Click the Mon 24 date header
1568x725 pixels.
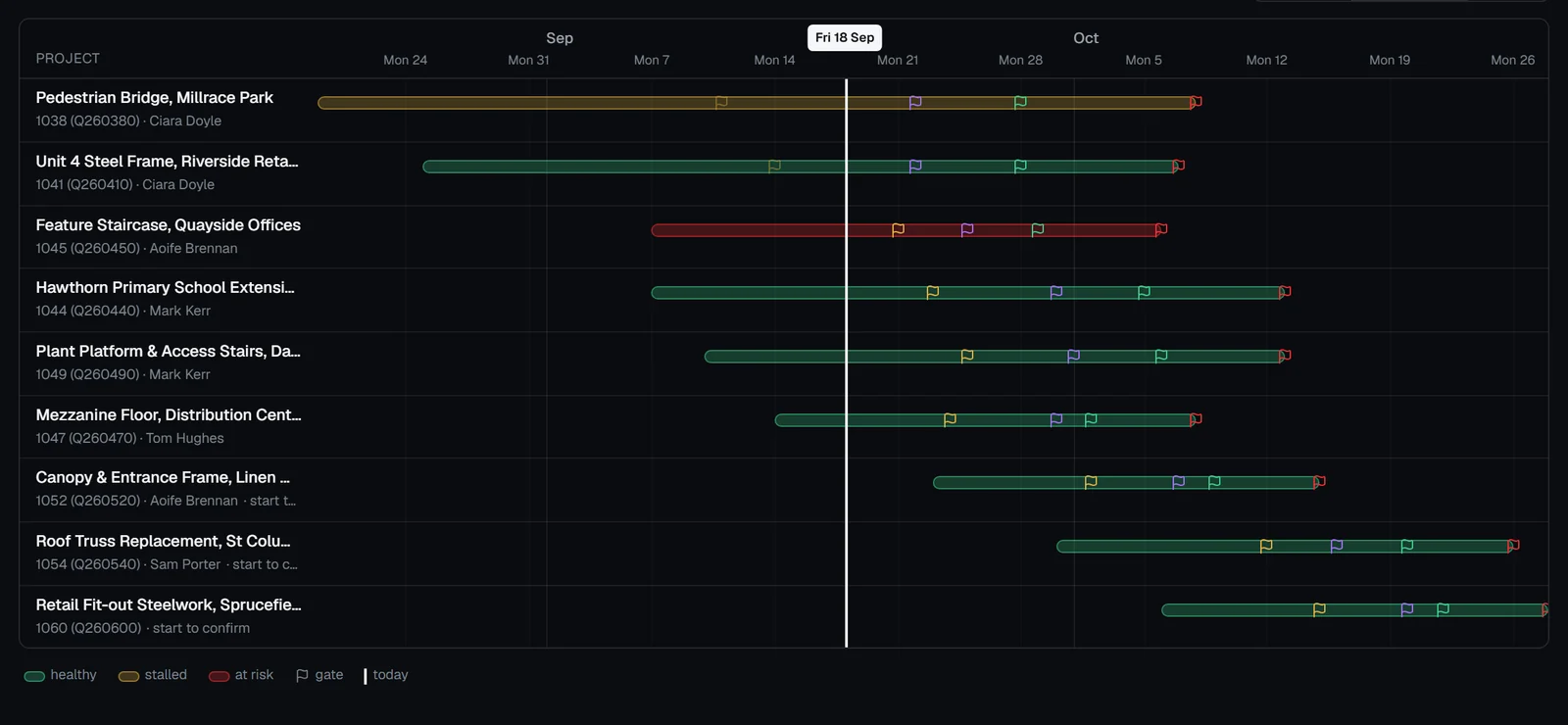tap(405, 61)
